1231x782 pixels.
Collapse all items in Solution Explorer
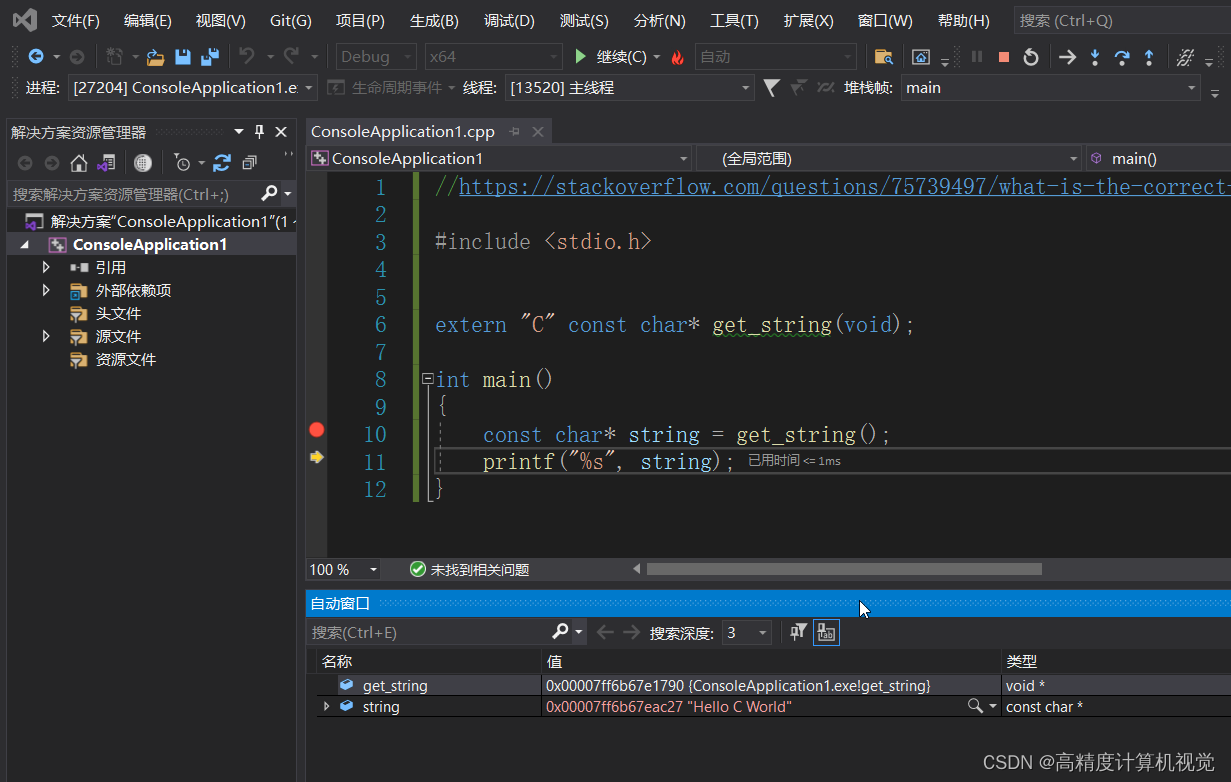pyautogui.click(x=249, y=163)
